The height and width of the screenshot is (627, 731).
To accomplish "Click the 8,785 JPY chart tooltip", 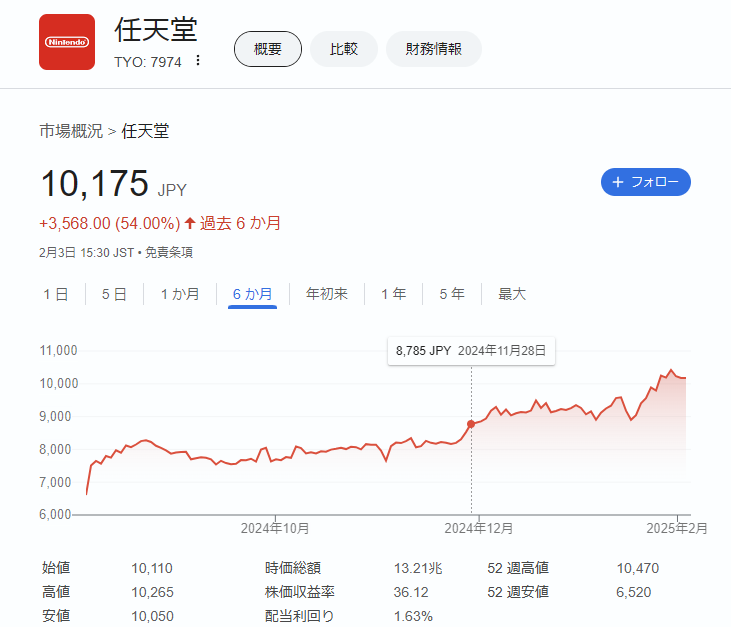I will point(471,351).
